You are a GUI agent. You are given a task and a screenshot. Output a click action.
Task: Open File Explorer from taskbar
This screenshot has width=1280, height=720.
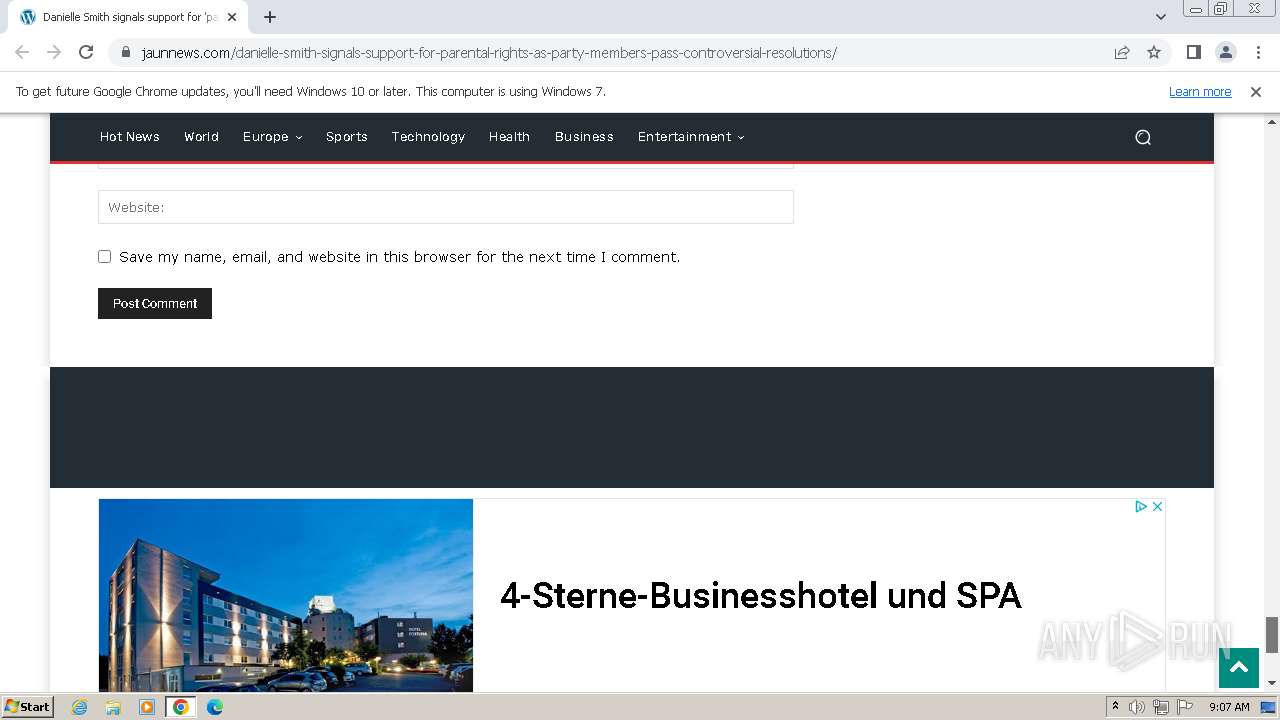click(x=113, y=707)
